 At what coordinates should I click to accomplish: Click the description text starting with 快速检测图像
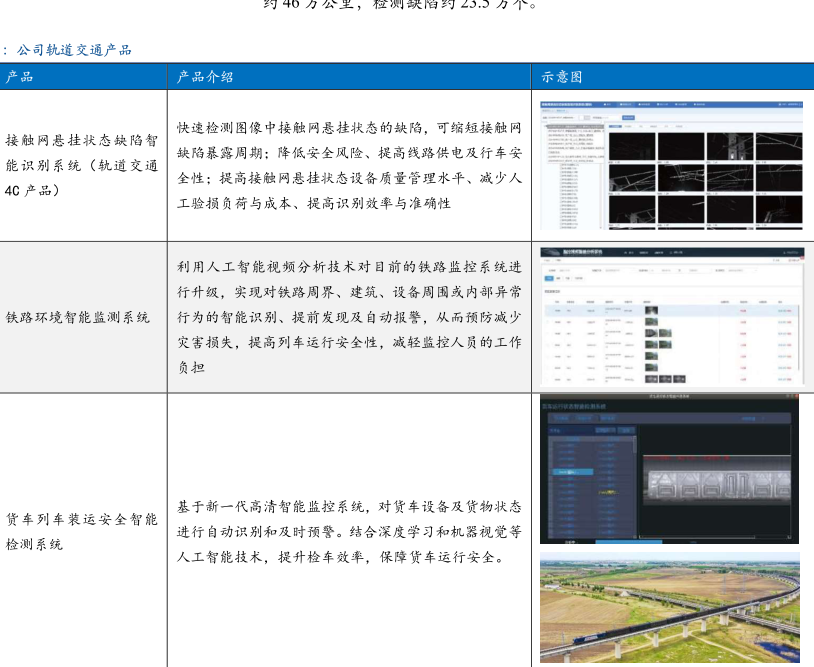click(x=349, y=165)
